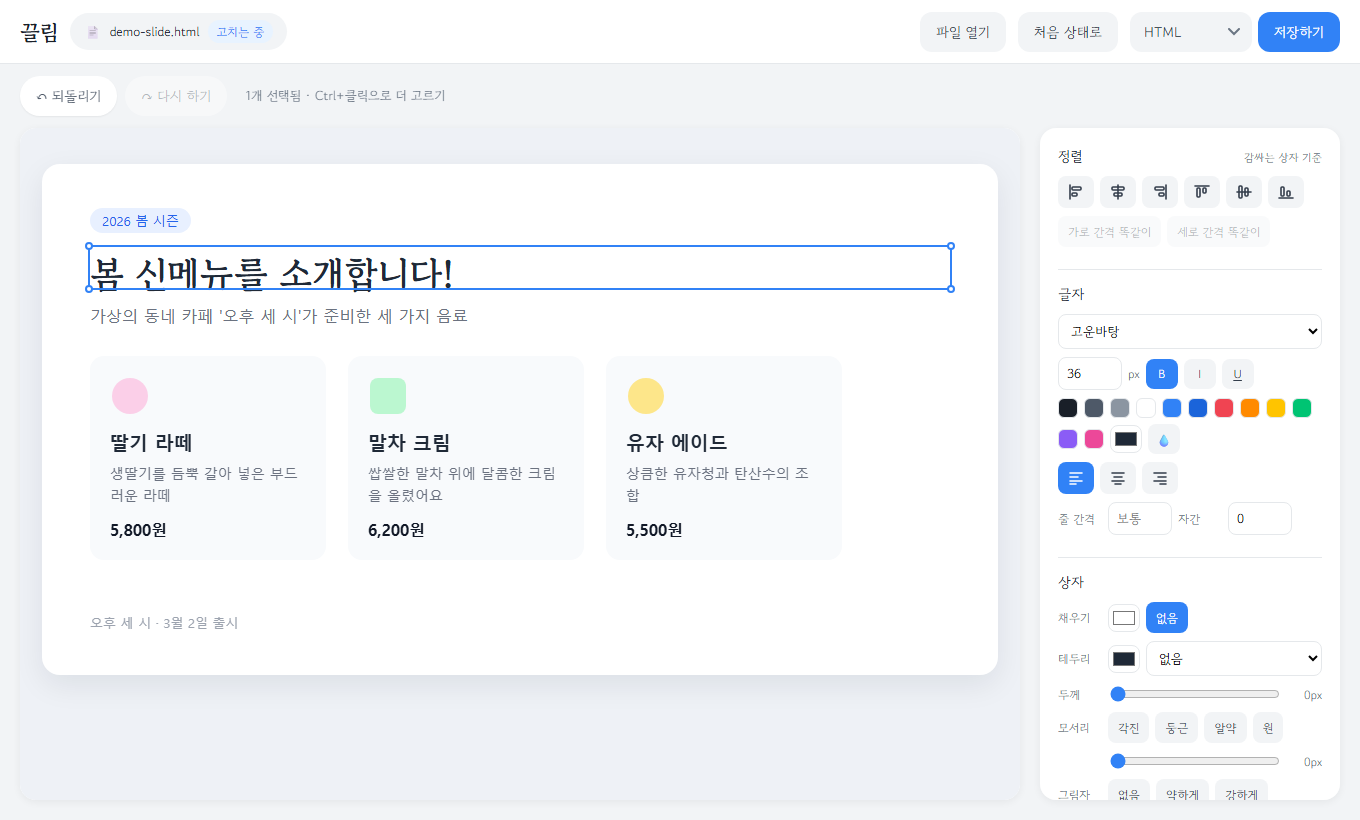Align selection to the right edge
This screenshot has height=820, width=1360.
(x=1160, y=192)
